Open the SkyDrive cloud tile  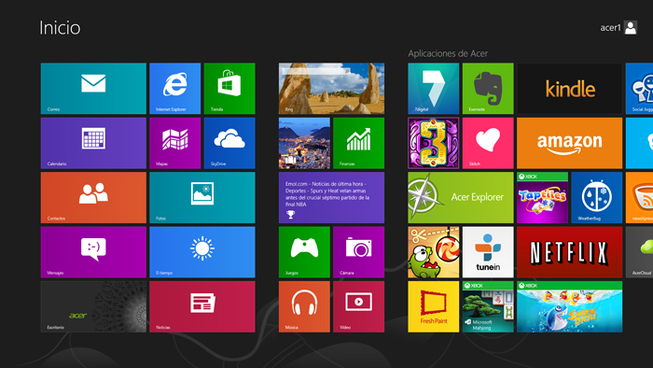(229, 143)
